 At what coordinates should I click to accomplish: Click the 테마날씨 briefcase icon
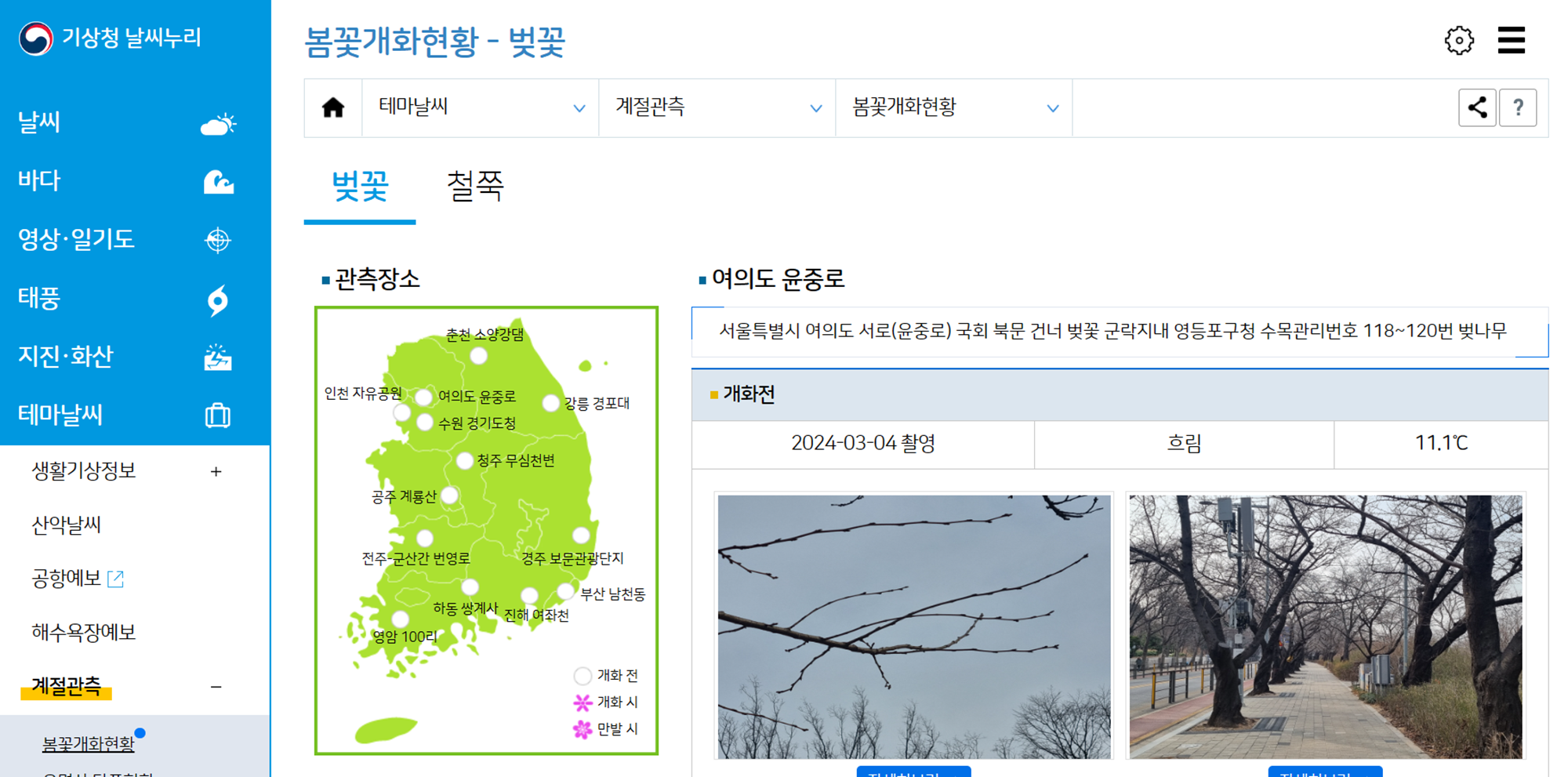(218, 416)
